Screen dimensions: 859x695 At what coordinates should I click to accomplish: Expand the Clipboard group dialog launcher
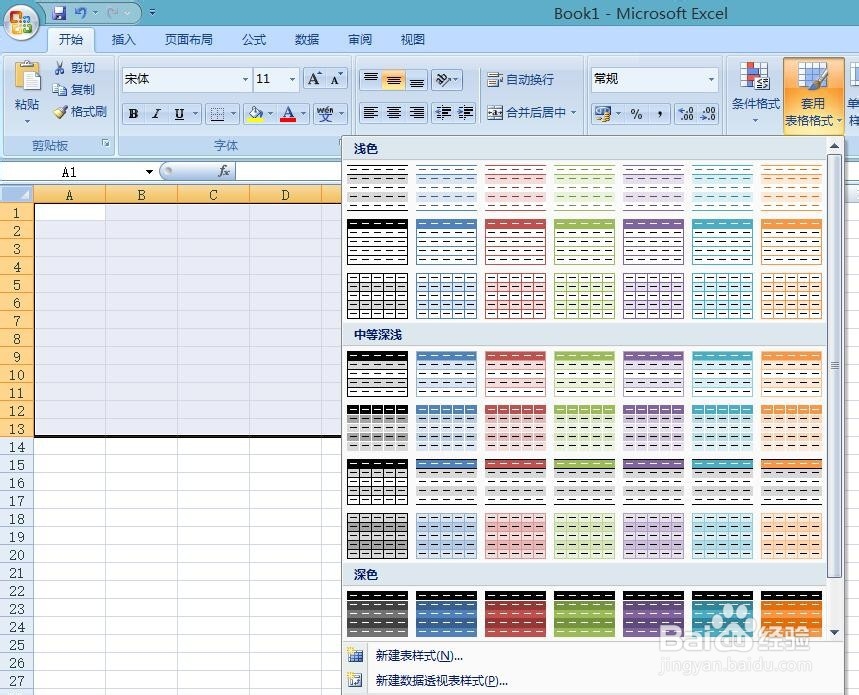[x=106, y=144]
